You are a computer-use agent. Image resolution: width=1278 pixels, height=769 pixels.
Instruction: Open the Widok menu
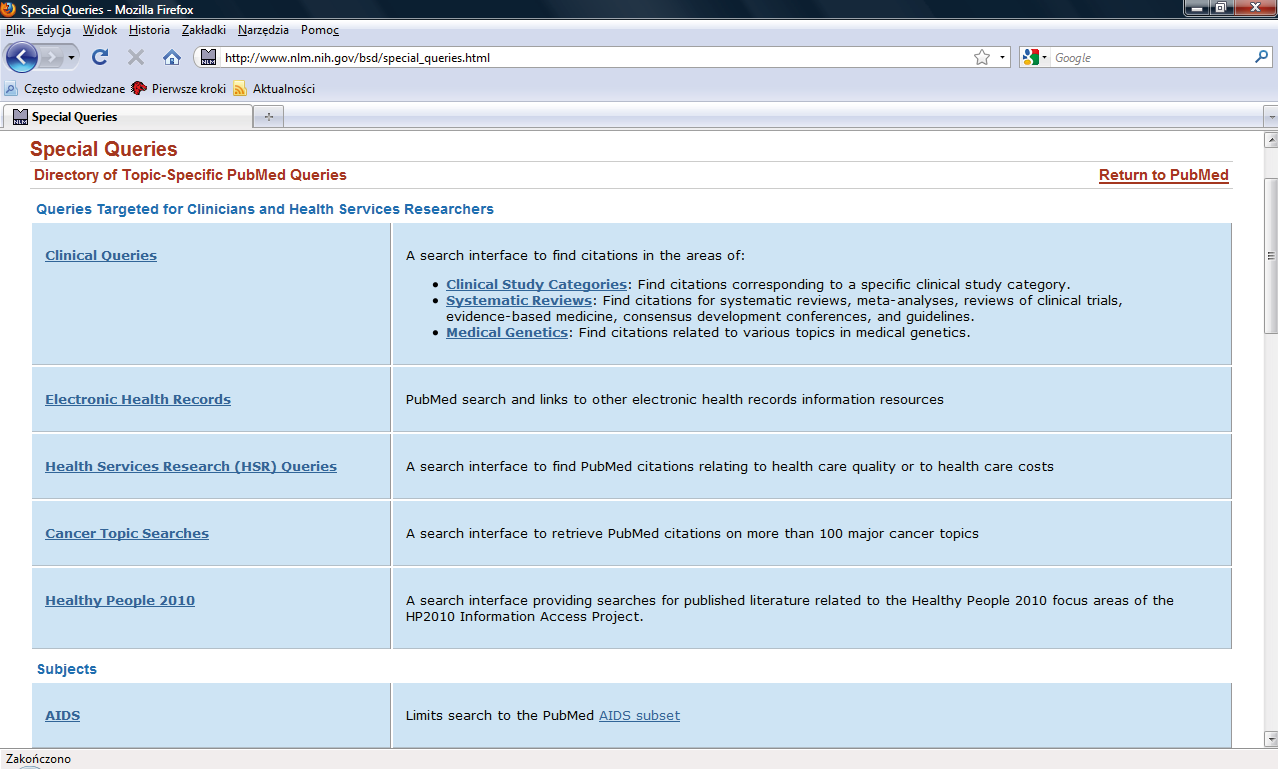pos(100,30)
